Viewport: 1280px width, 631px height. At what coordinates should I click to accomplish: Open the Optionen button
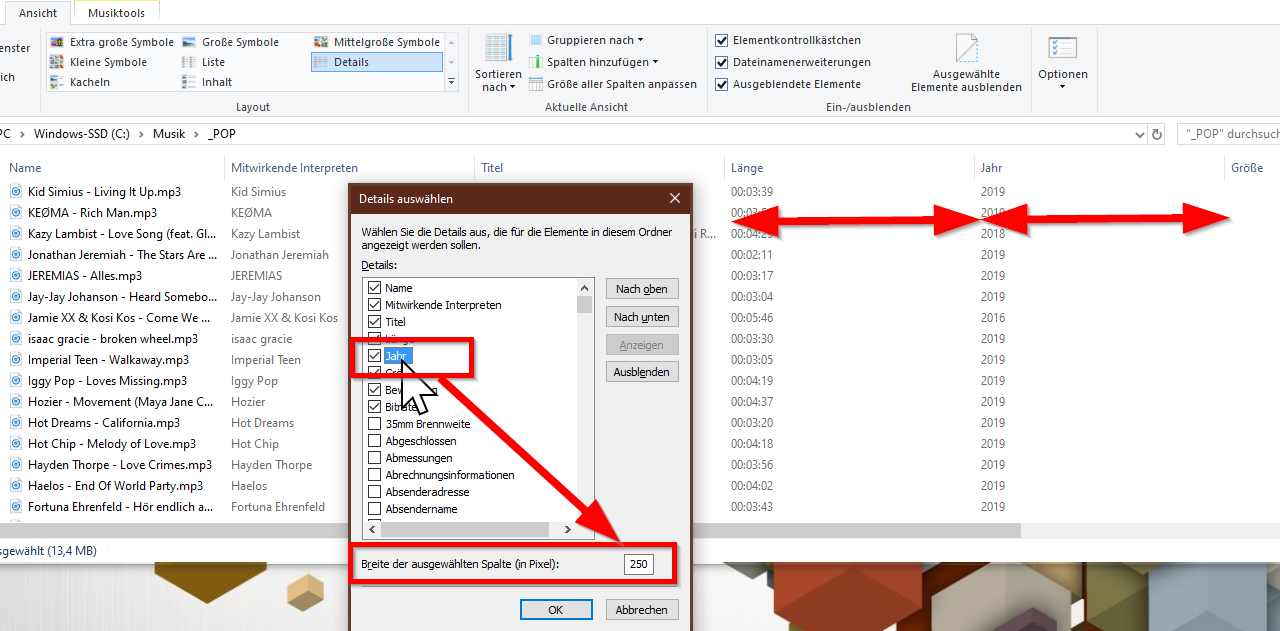pos(1062,63)
